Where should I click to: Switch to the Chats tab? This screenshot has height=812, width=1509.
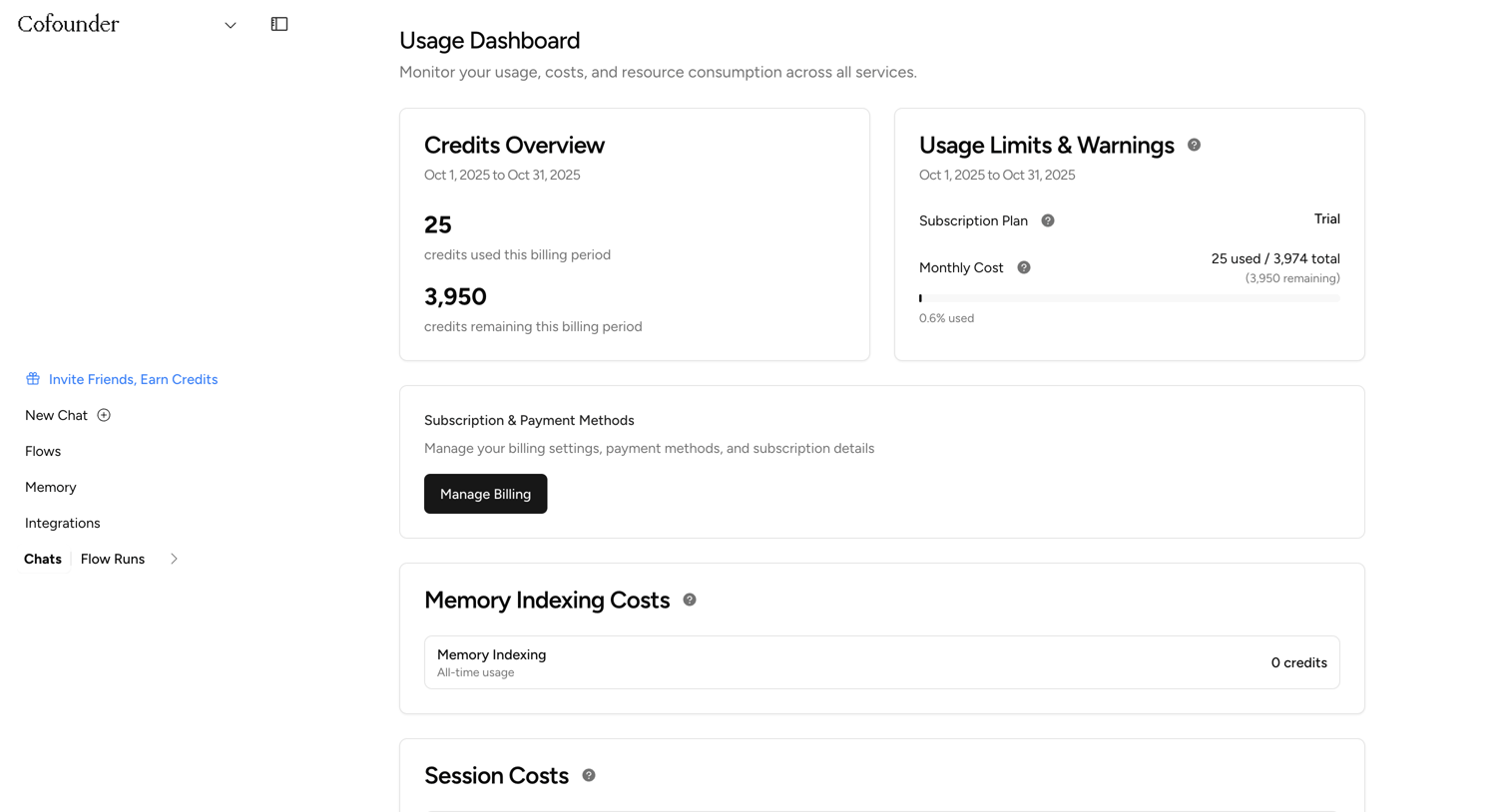click(43, 559)
